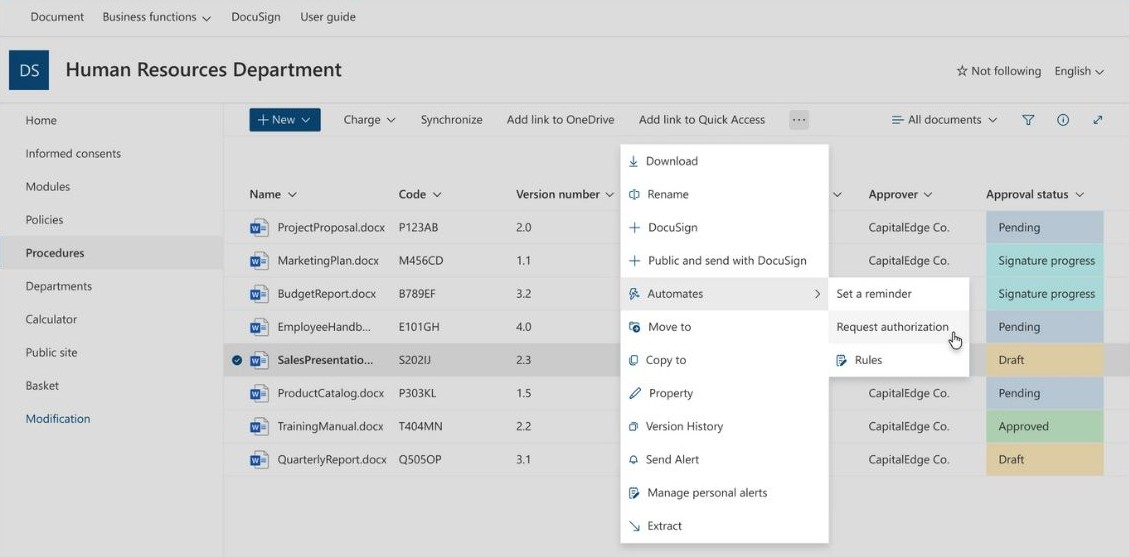Click the star icon Not following

[962, 71]
